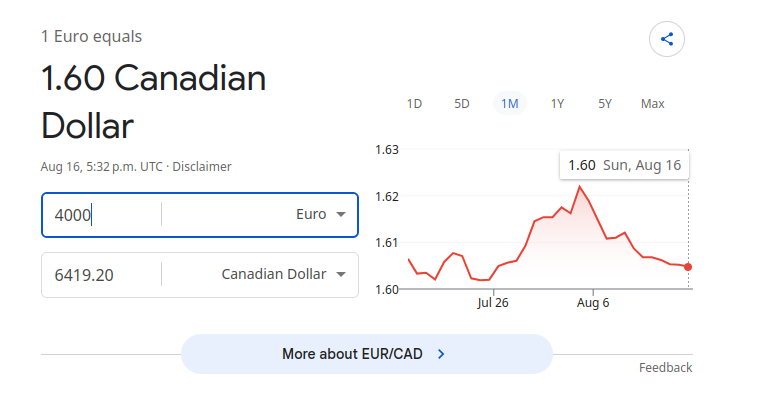Select the Max chart range

(x=652, y=104)
